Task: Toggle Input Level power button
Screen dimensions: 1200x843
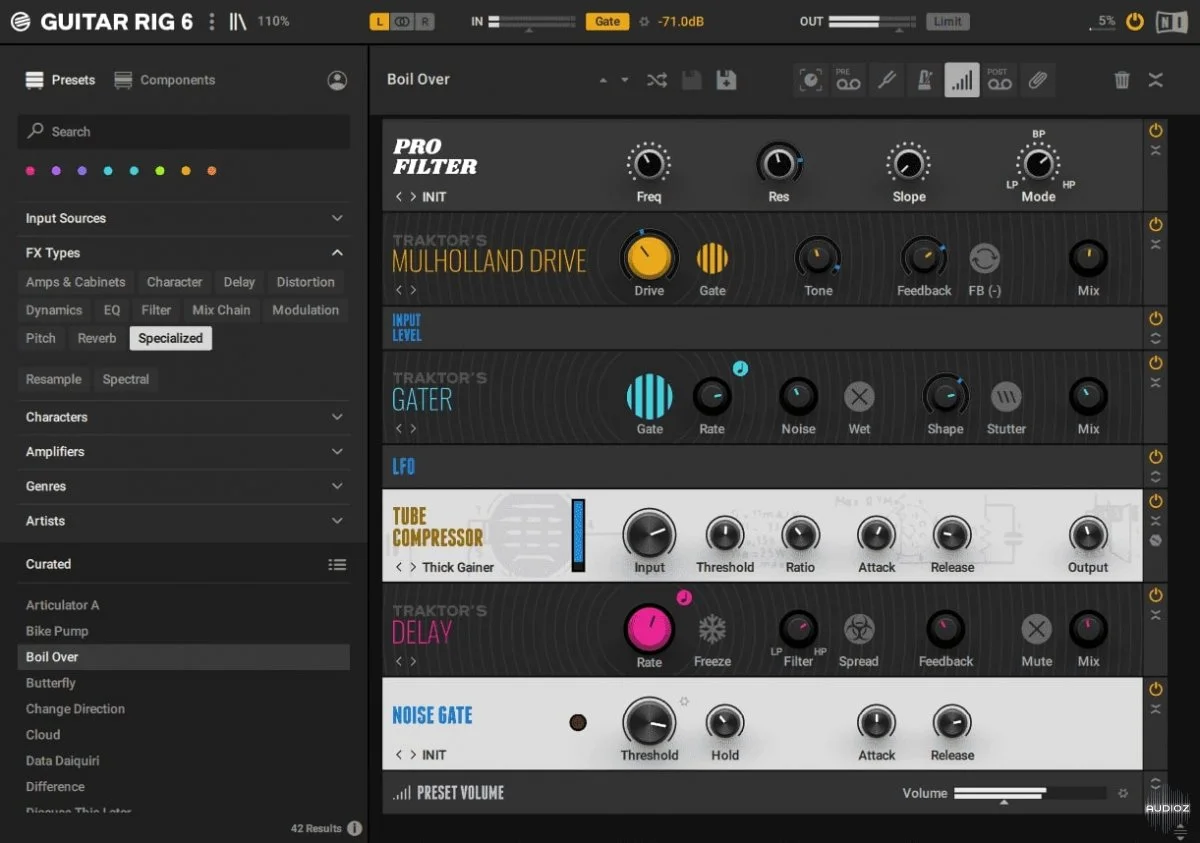Action: coord(1156,319)
